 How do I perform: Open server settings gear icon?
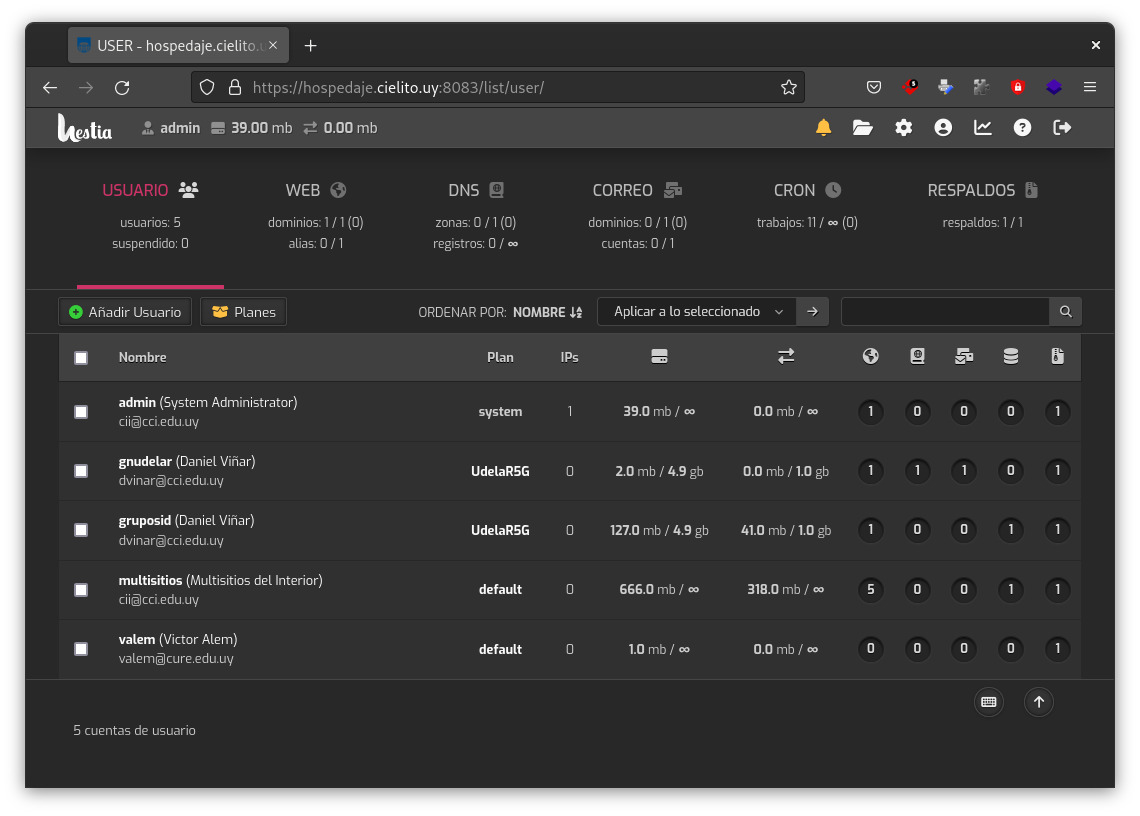coord(904,128)
